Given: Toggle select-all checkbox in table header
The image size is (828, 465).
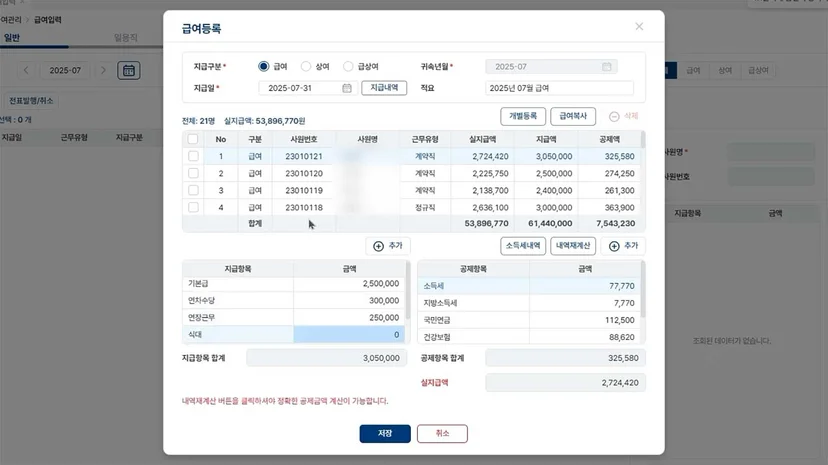Looking at the screenshot, I should [x=193, y=139].
